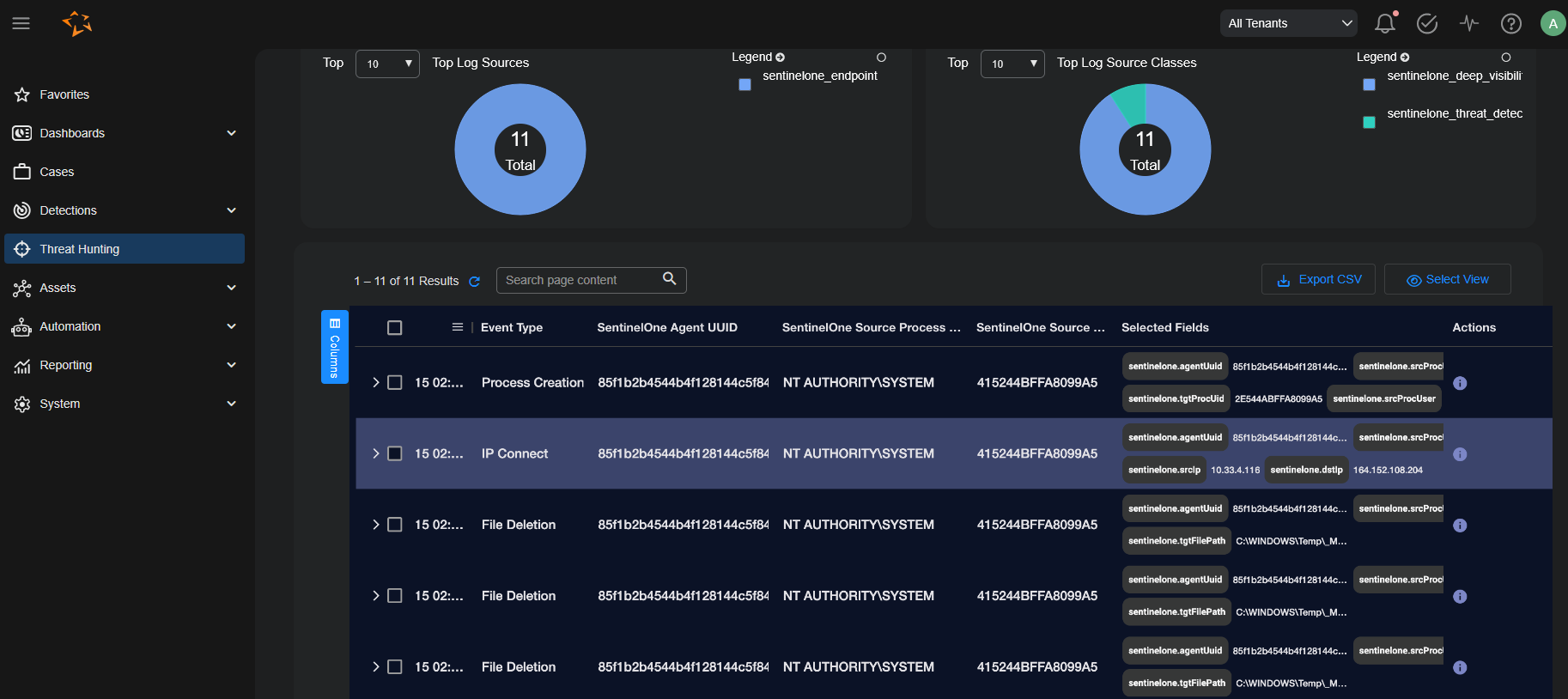The image size is (1568, 699).
Task: Refresh the results list
Action: coord(474,282)
